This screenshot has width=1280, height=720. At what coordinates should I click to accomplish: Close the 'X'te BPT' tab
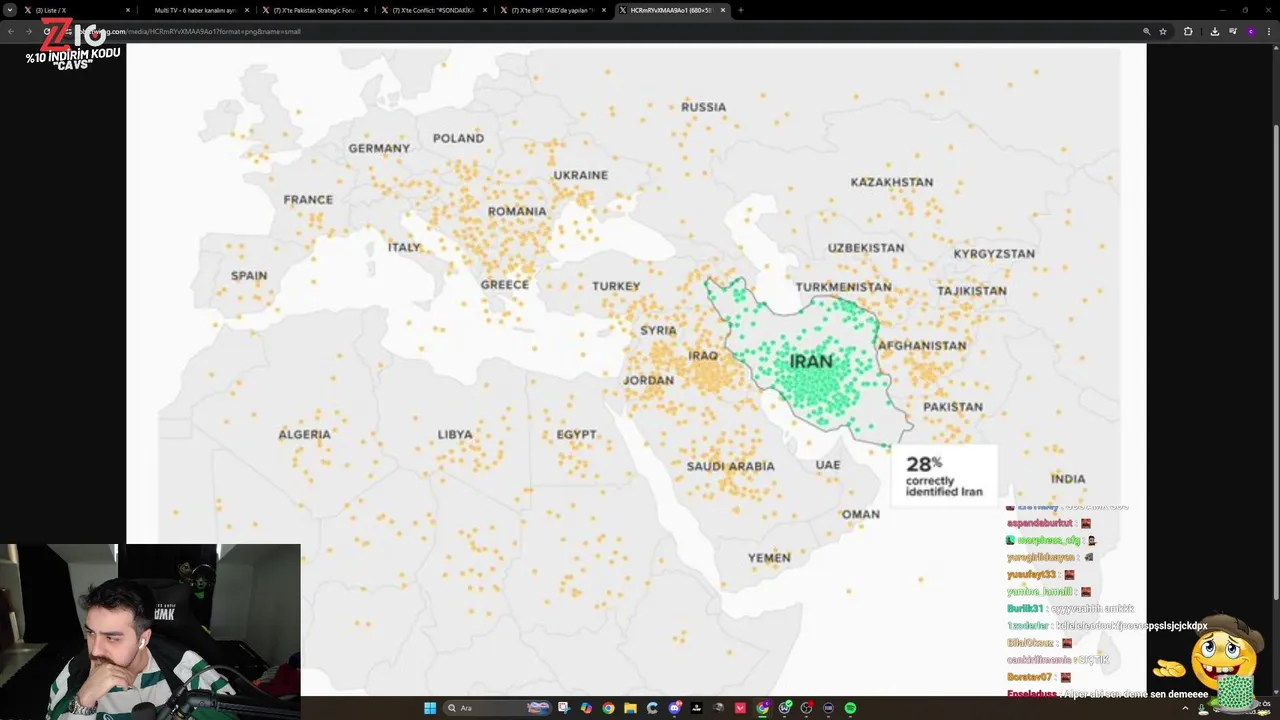(603, 10)
